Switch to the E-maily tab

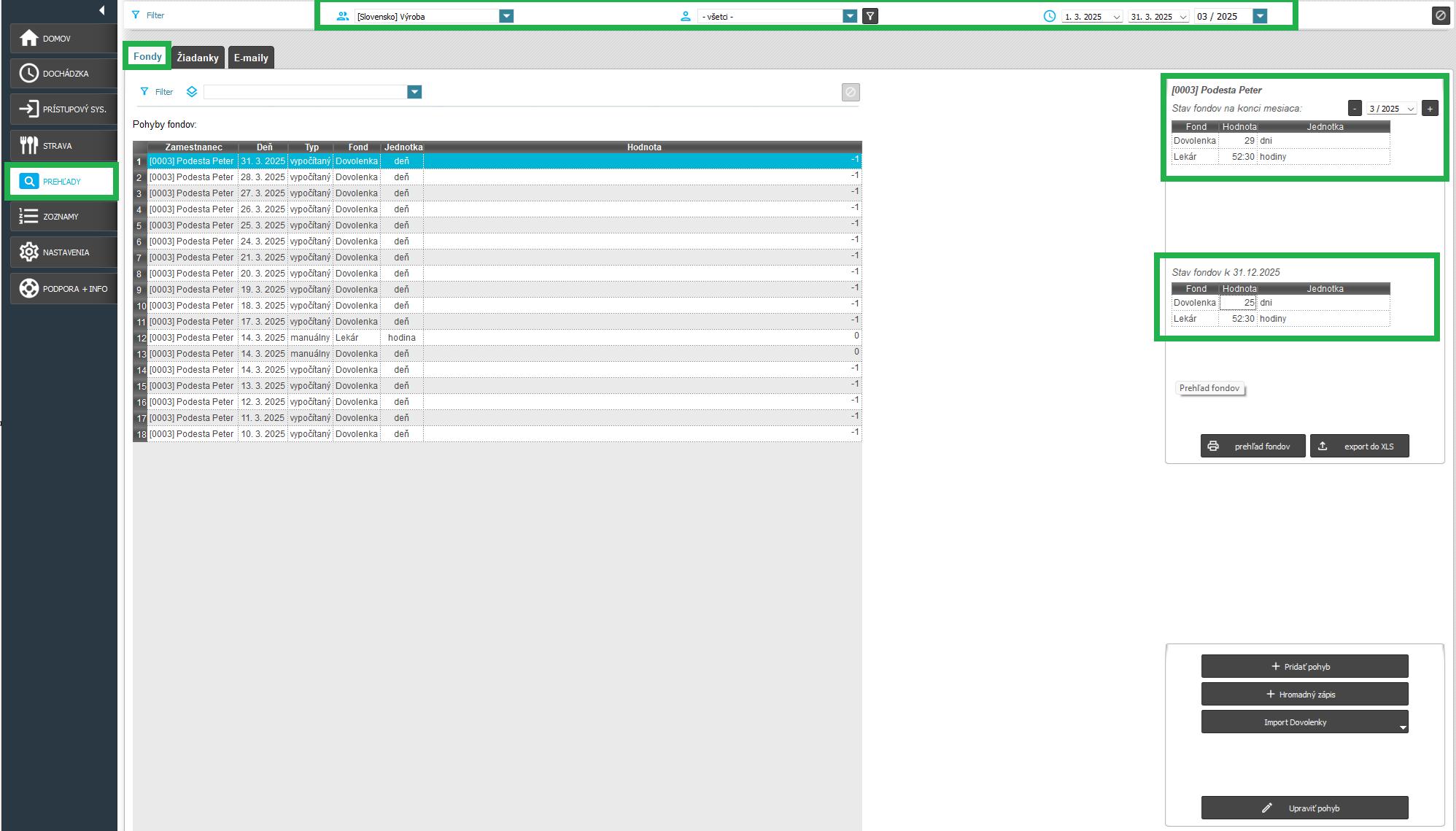pyautogui.click(x=251, y=58)
